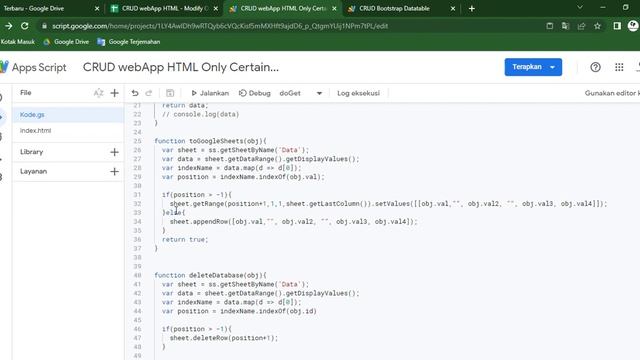This screenshot has width=640, height=360.
Task: Click the Library section label
Action: 31,152
